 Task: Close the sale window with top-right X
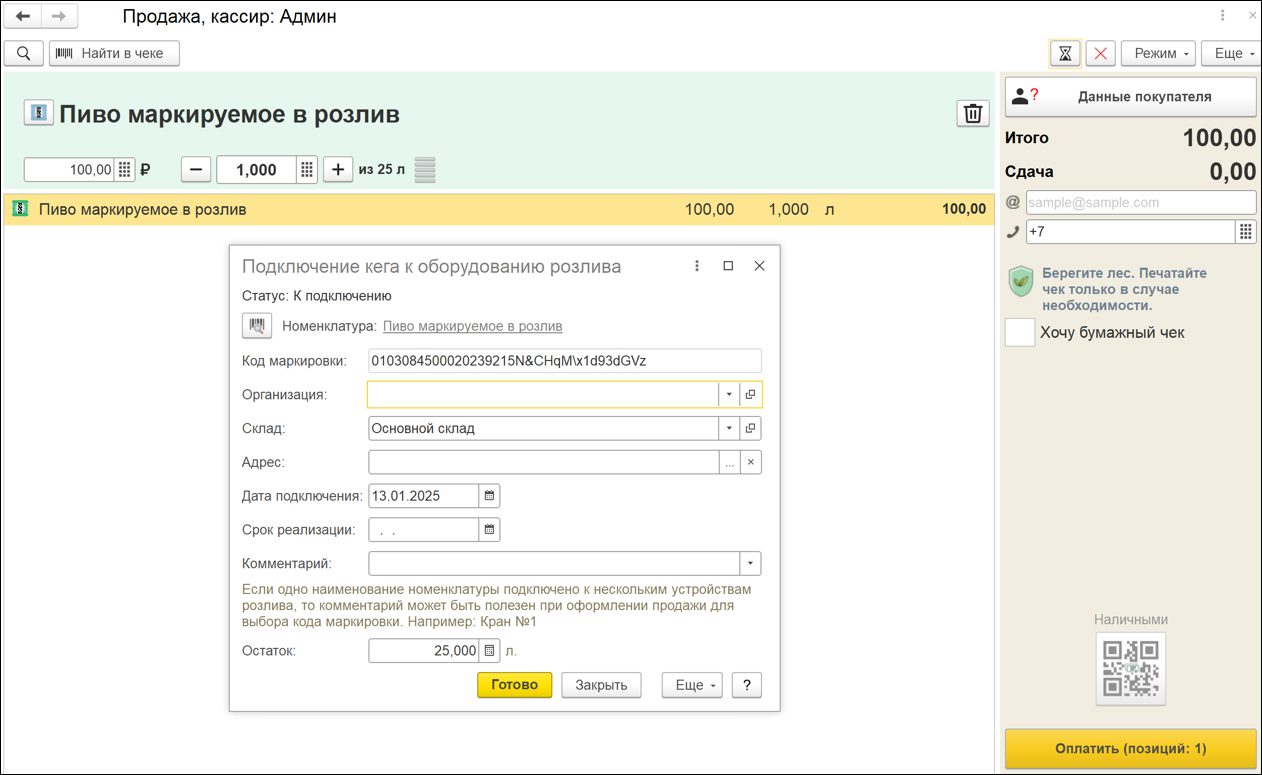pyautogui.click(x=1251, y=16)
